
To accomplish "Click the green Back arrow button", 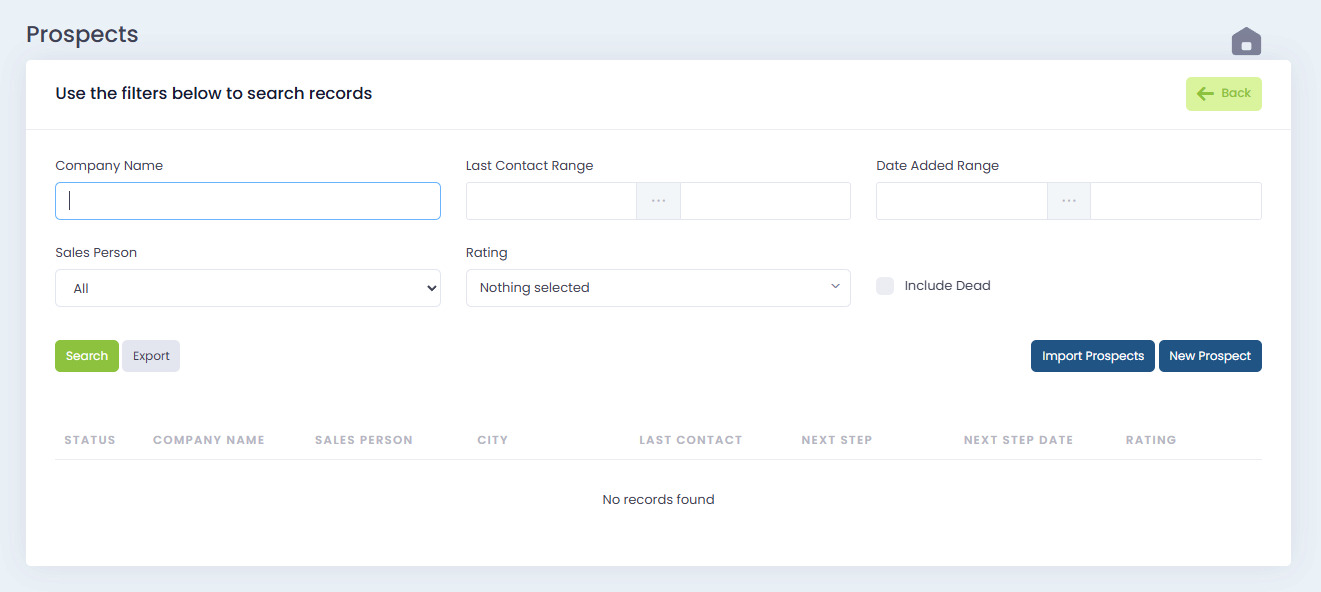I will (x=1223, y=94).
